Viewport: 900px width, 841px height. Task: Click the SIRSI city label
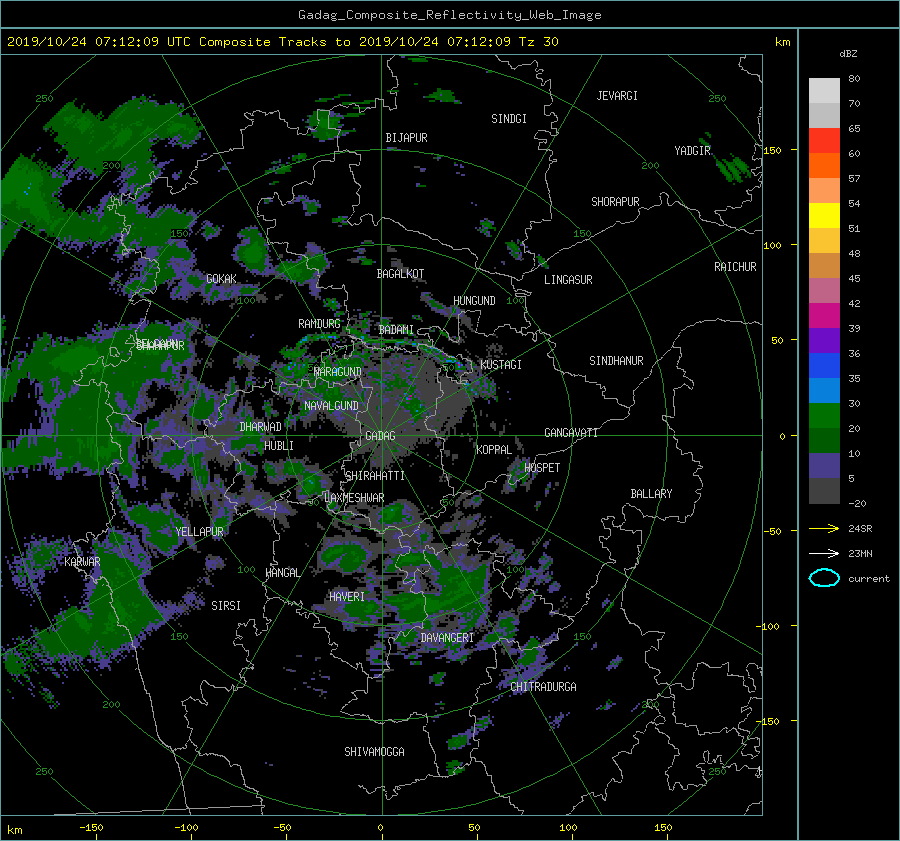pyautogui.click(x=226, y=606)
